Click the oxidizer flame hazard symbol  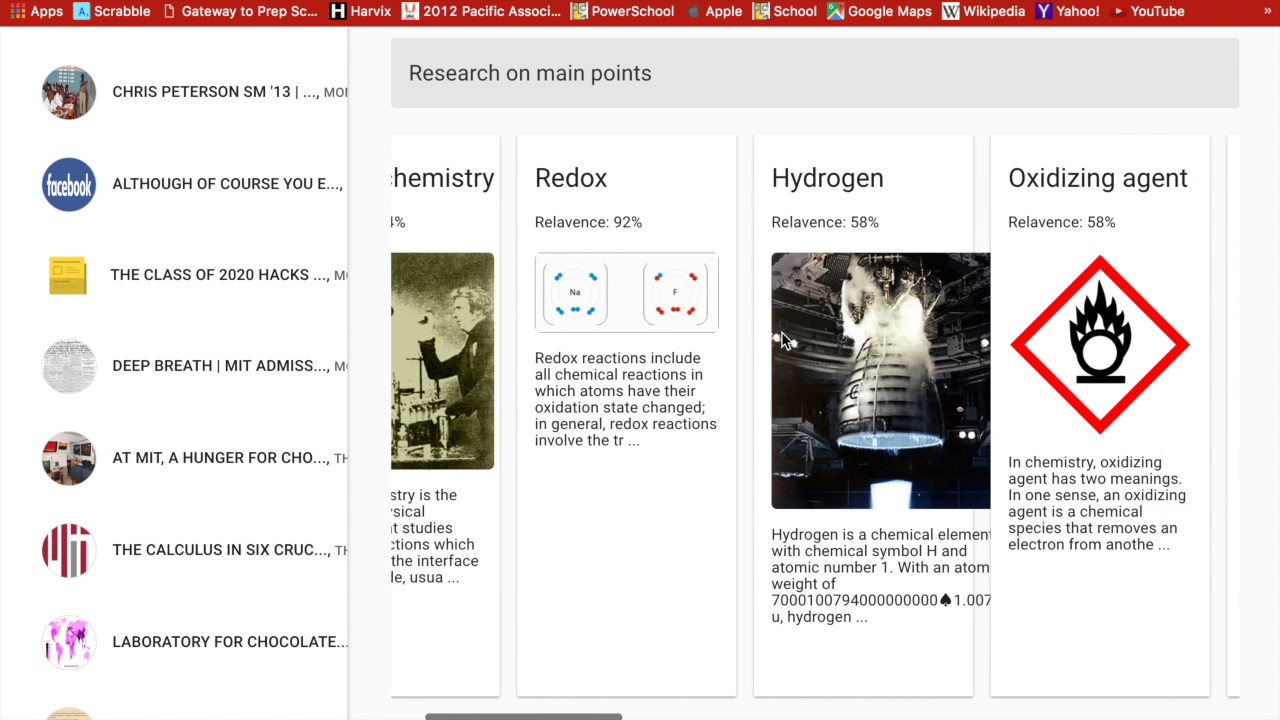point(1100,345)
